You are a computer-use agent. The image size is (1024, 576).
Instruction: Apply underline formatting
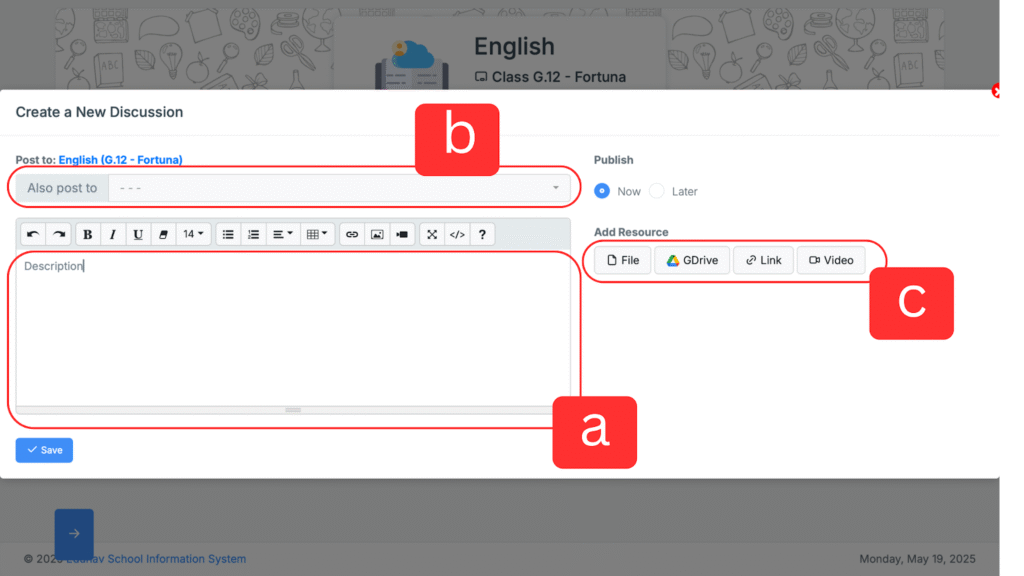(138, 234)
